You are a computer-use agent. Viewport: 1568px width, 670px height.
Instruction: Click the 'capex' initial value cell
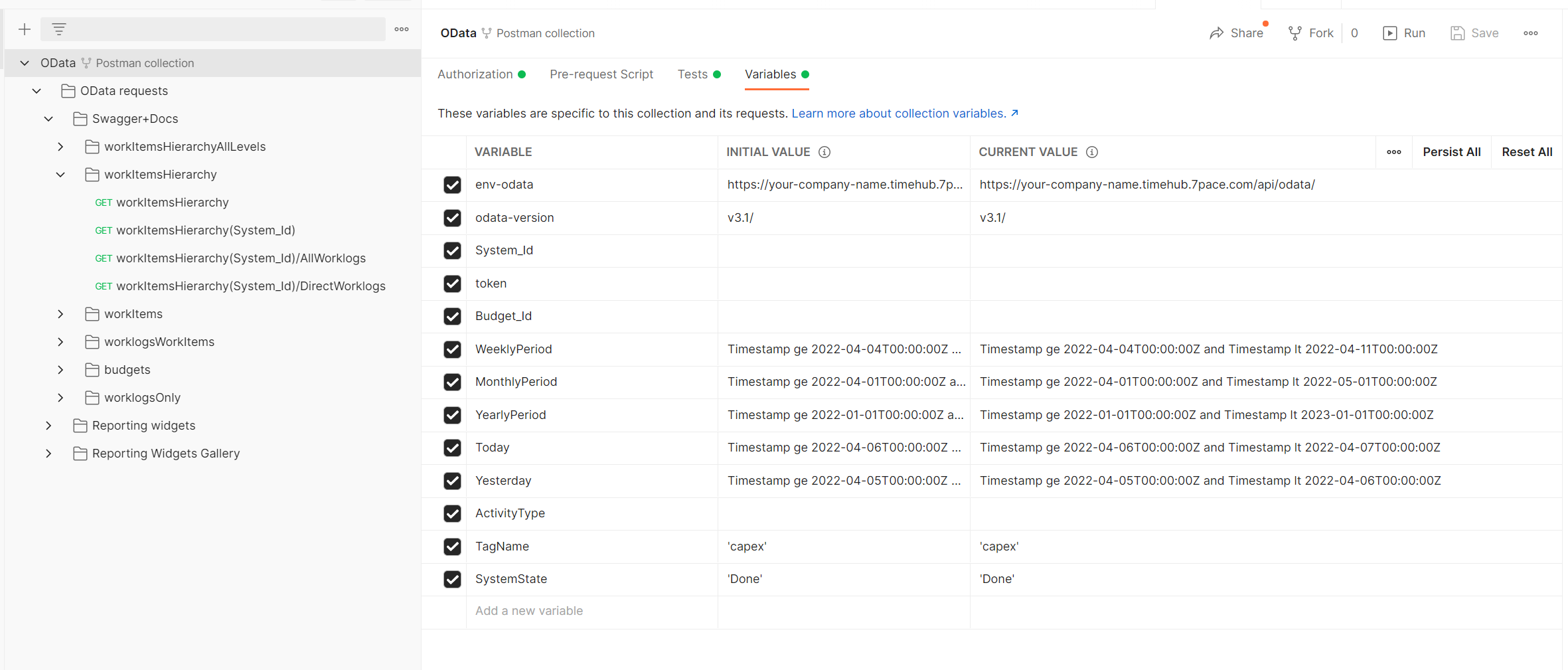coord(844,546)
